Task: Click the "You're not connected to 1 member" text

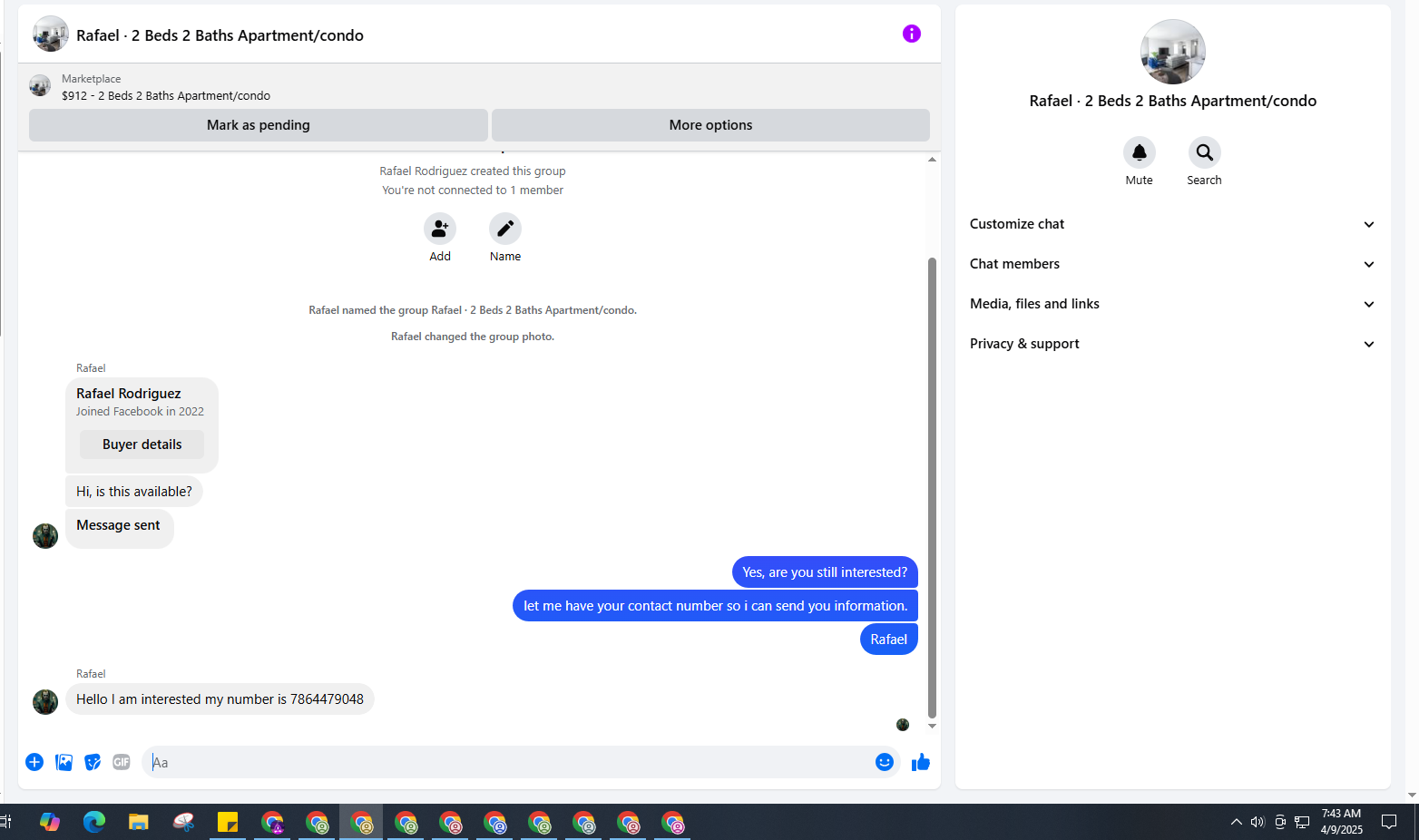Action: click(x=473, y=190)
